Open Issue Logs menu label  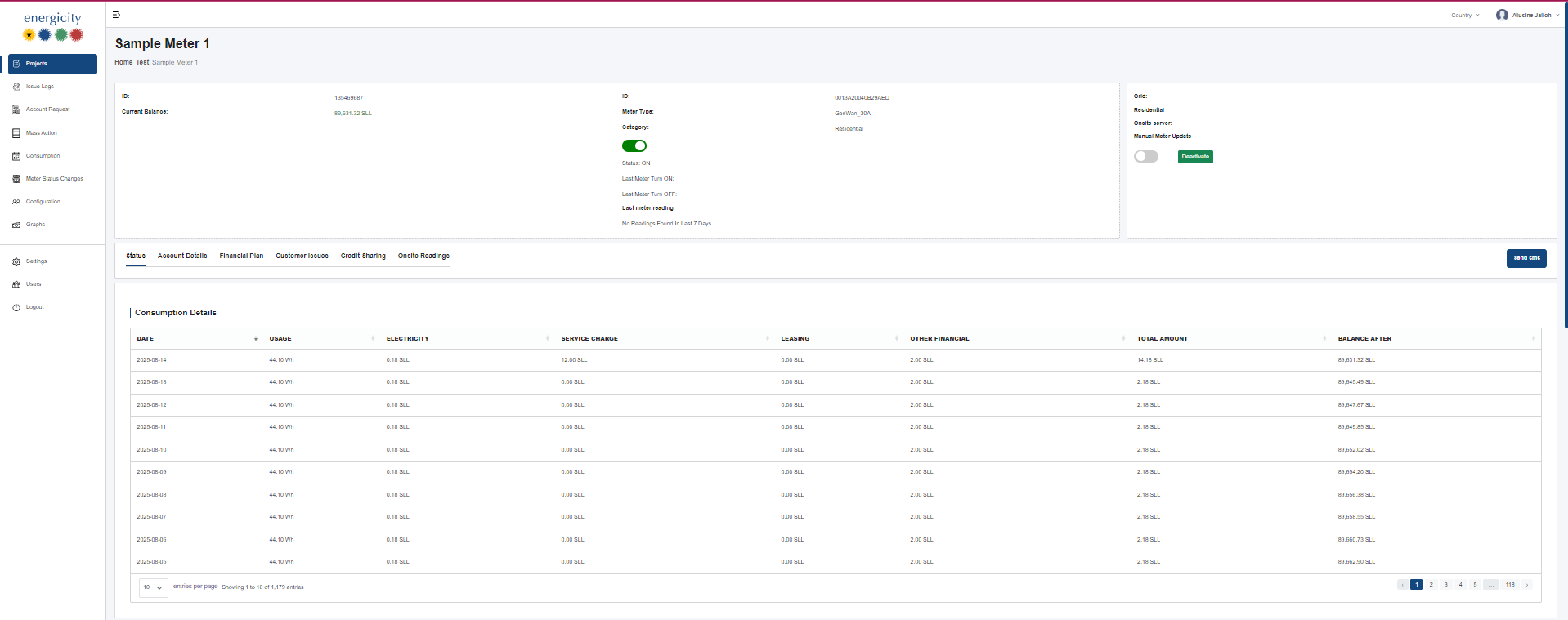tap(40, 87)
